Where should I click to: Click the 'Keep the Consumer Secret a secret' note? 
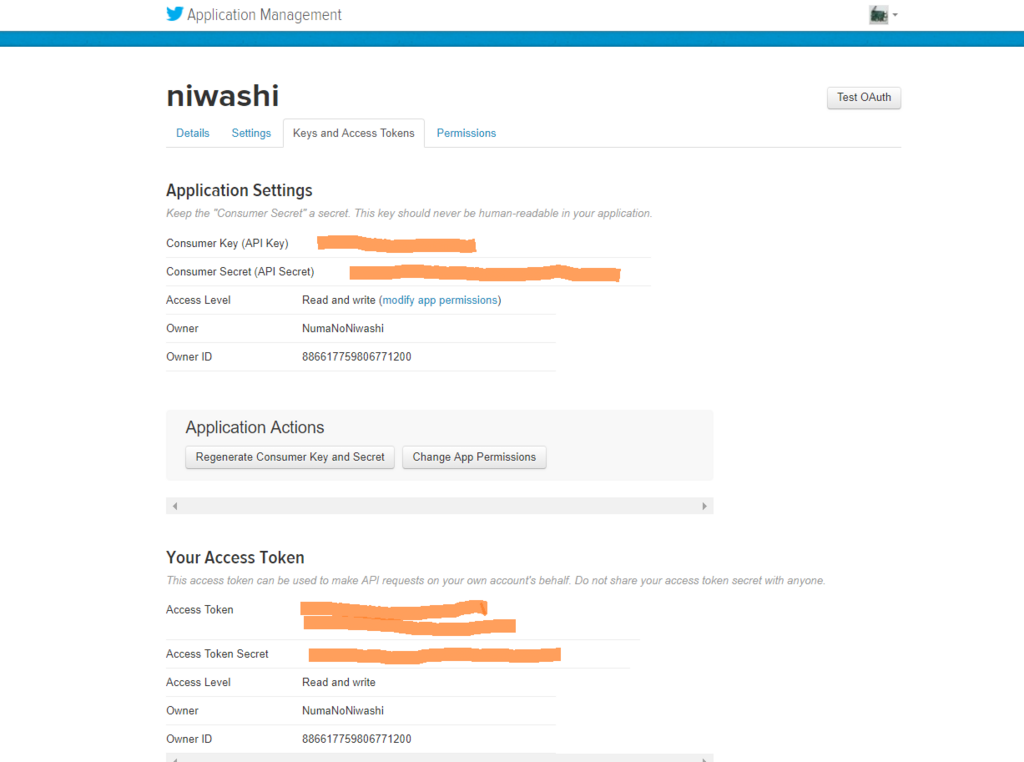[x=409, y=214]
